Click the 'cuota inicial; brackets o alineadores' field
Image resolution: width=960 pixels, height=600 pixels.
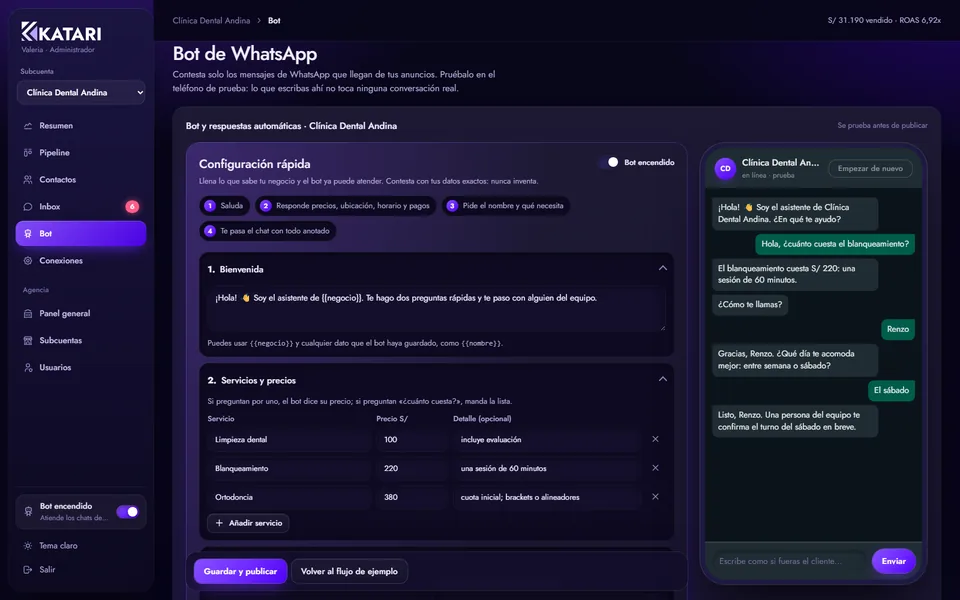point(547,497)
